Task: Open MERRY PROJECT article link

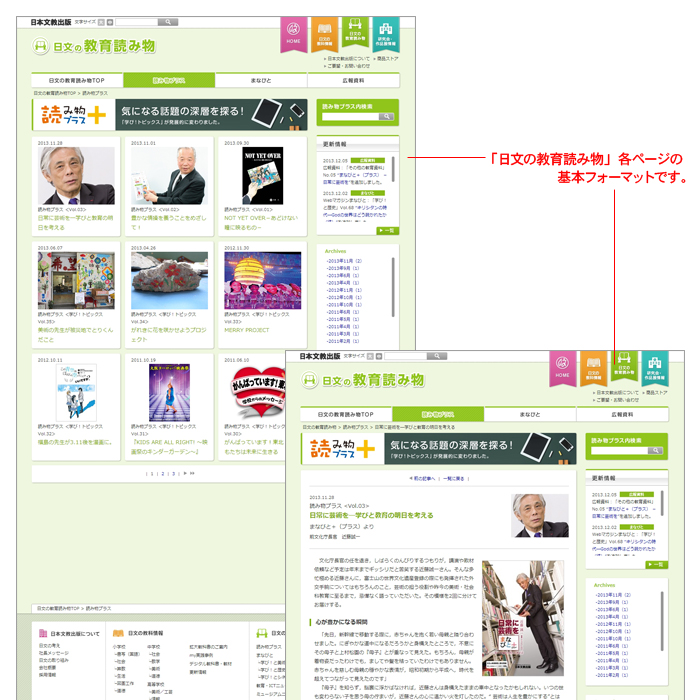Action: click(x=246, y=330)
